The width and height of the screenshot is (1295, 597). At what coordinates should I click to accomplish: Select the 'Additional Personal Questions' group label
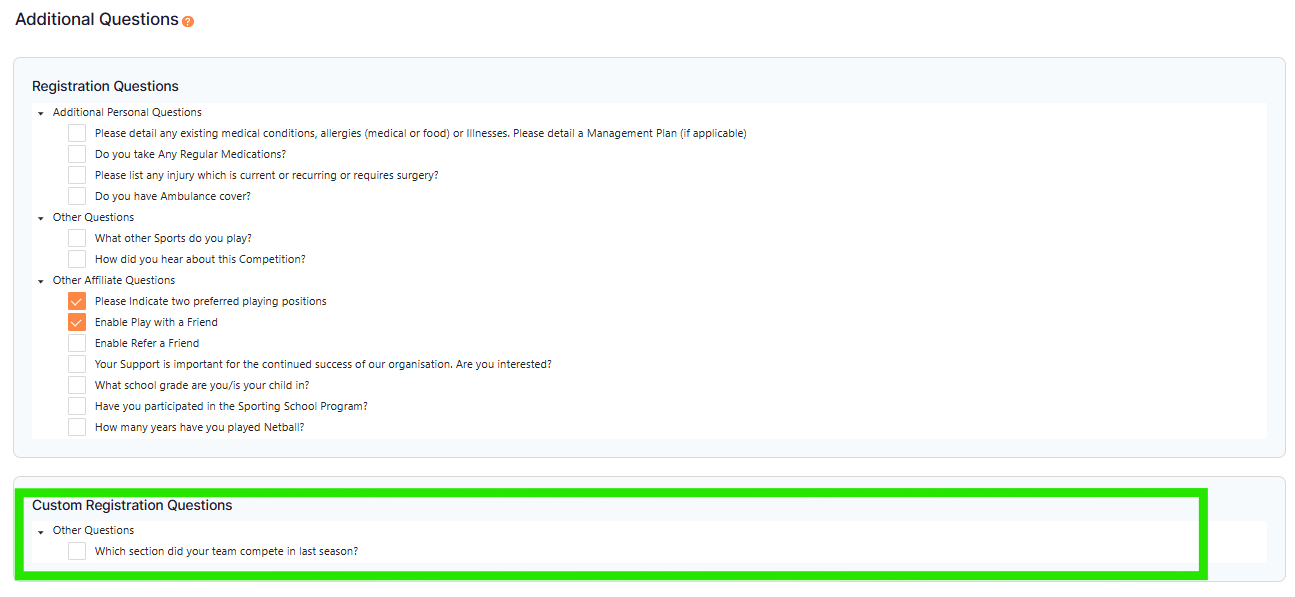tap(127, 112)
